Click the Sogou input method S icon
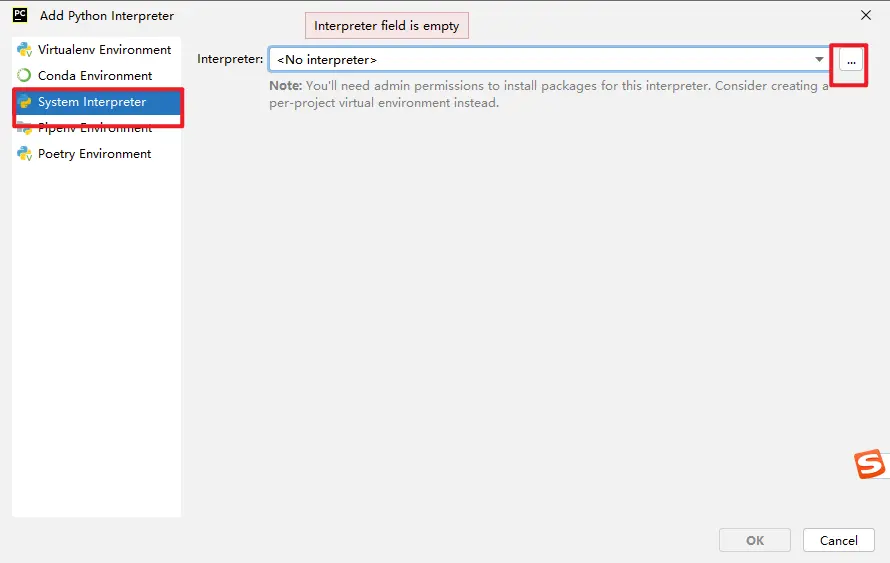 [870, 464]
